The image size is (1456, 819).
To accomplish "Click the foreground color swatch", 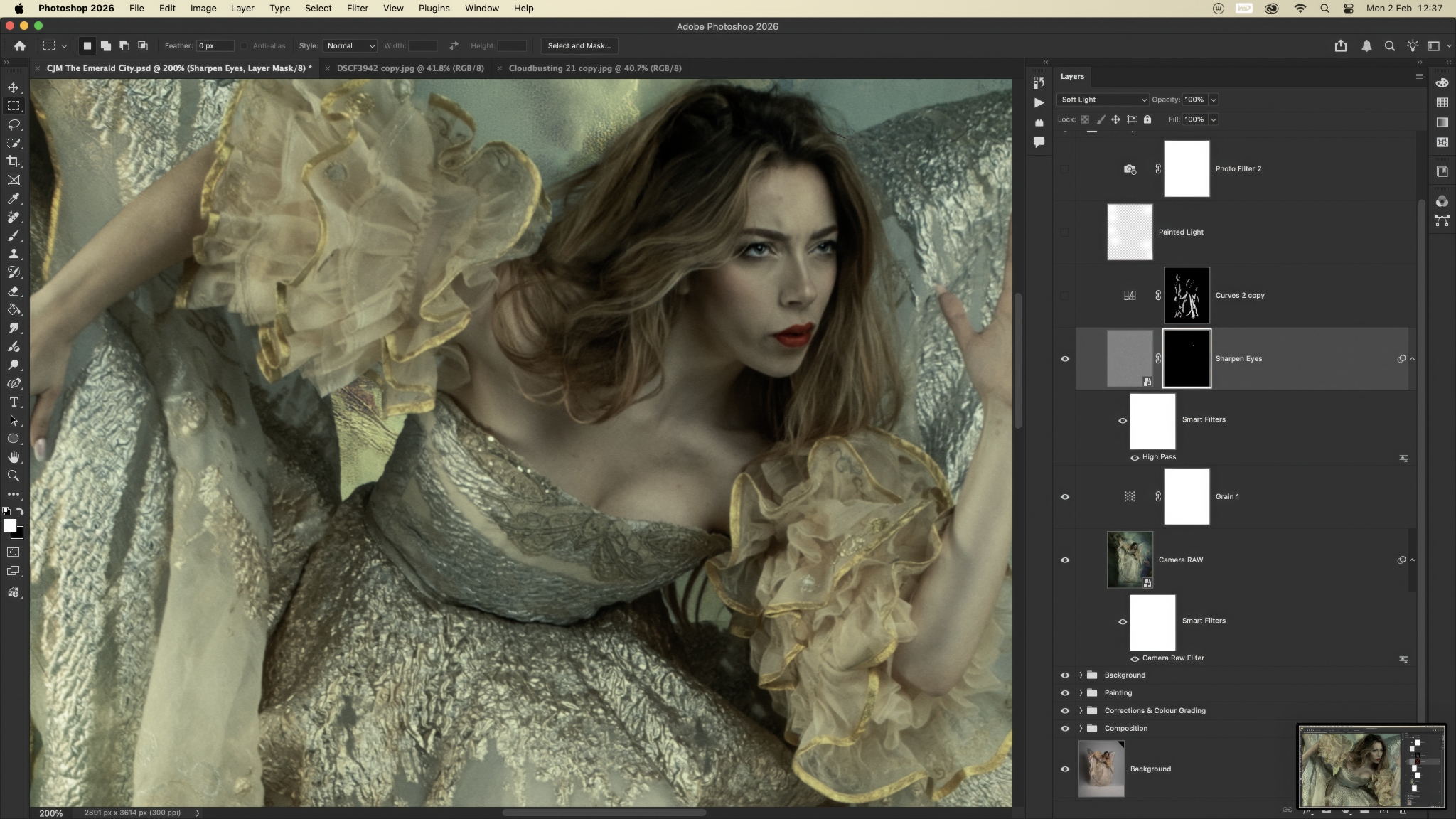I will [x=9, y=525].
